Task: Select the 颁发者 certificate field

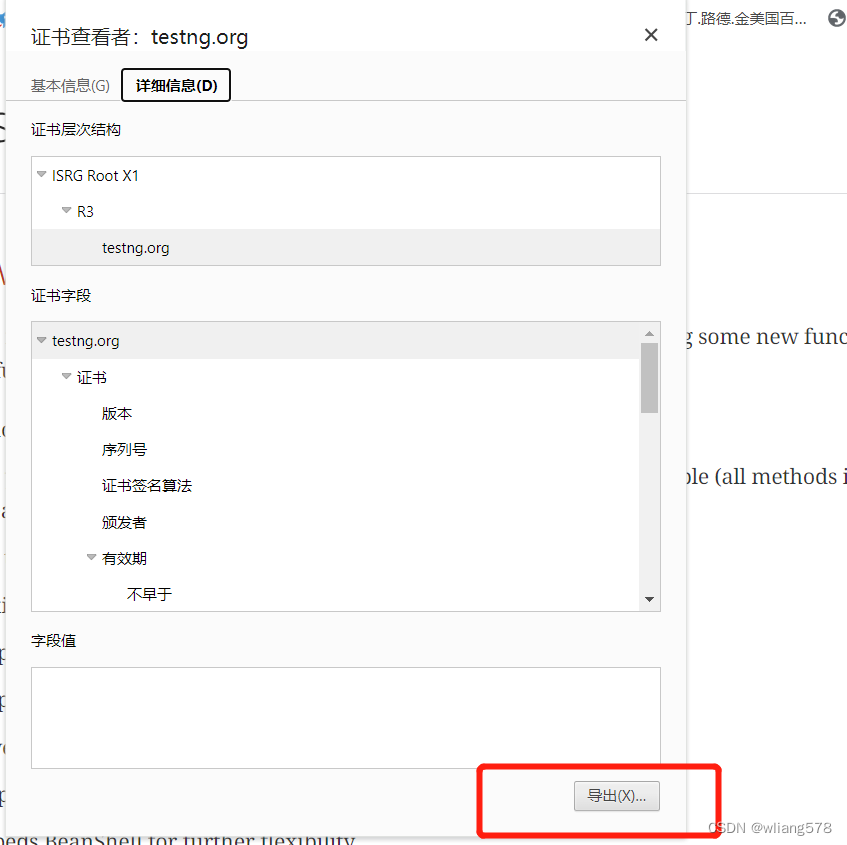Action: tap(123, 521)
